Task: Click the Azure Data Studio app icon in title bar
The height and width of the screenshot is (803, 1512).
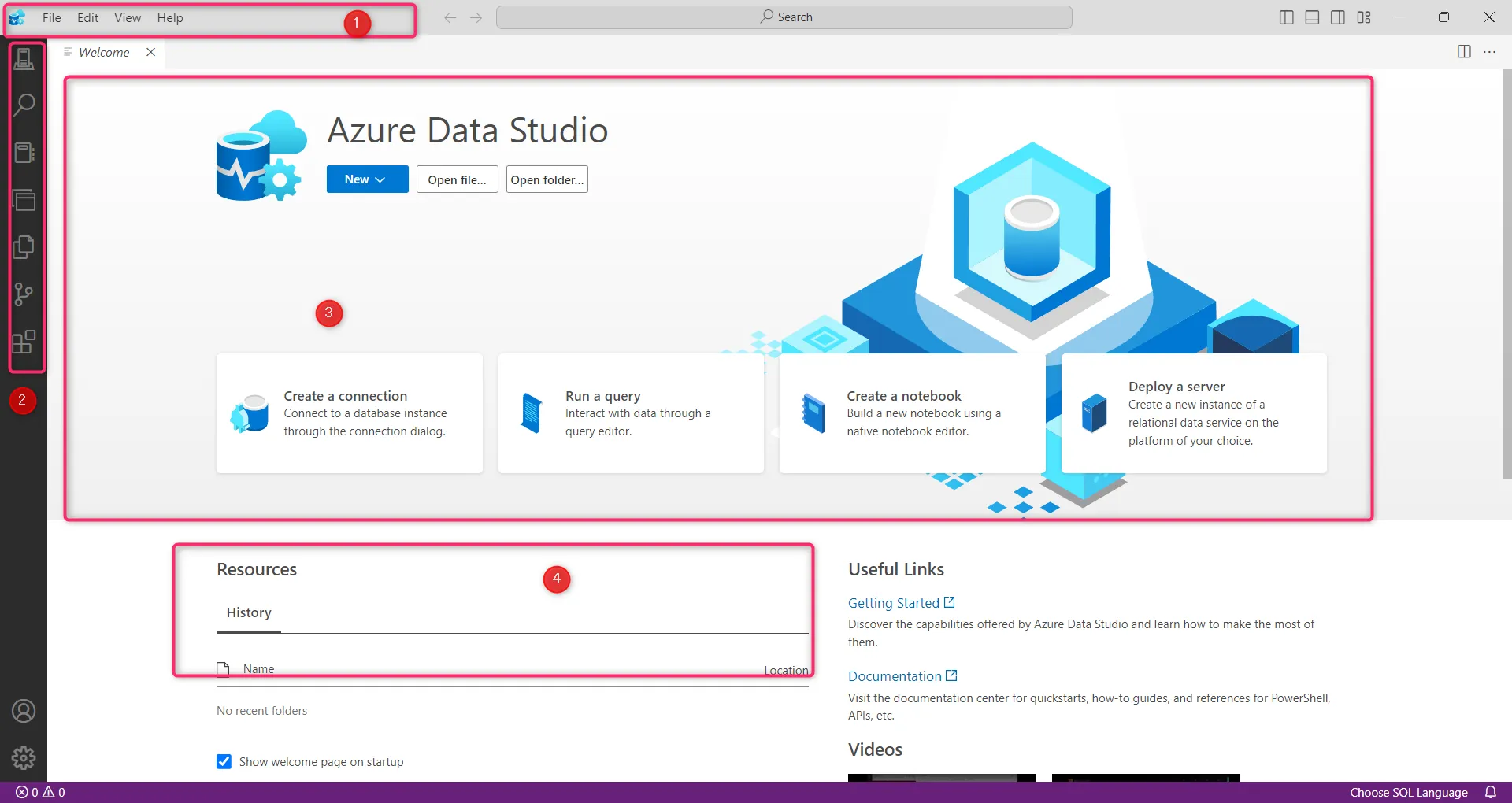Action: 17,17
